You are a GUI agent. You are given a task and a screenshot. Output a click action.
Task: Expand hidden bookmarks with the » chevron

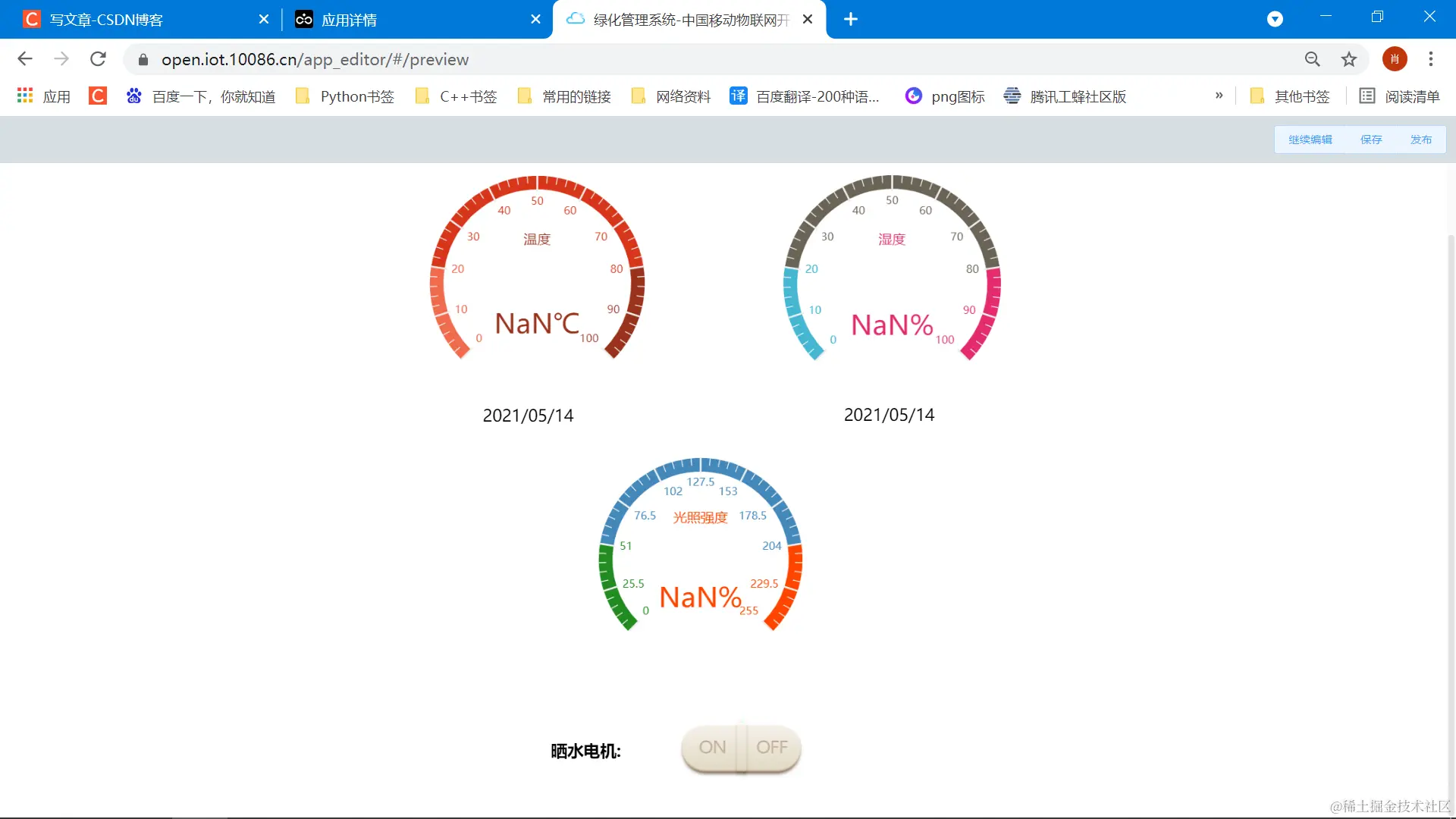(x=1219, y=96)
